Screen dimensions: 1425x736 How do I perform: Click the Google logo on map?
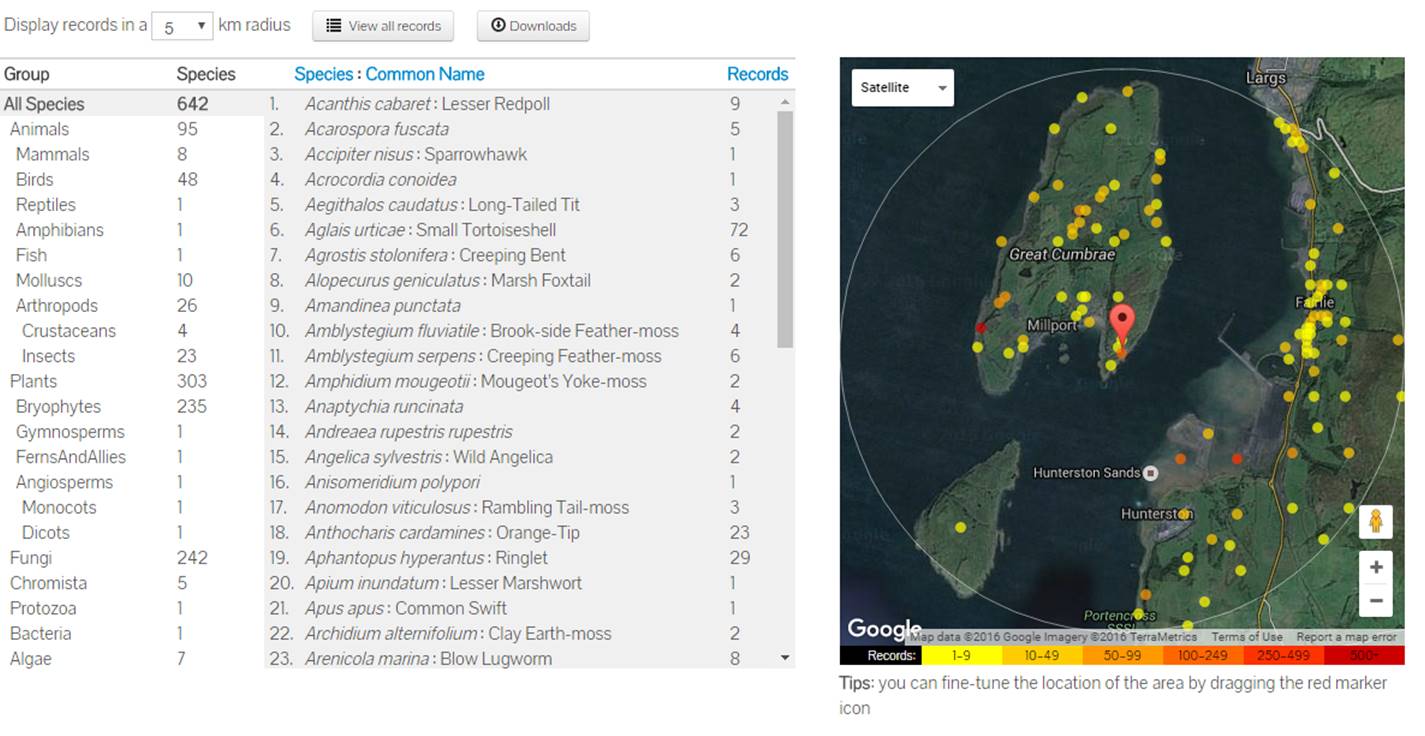[x=882, y=629]
